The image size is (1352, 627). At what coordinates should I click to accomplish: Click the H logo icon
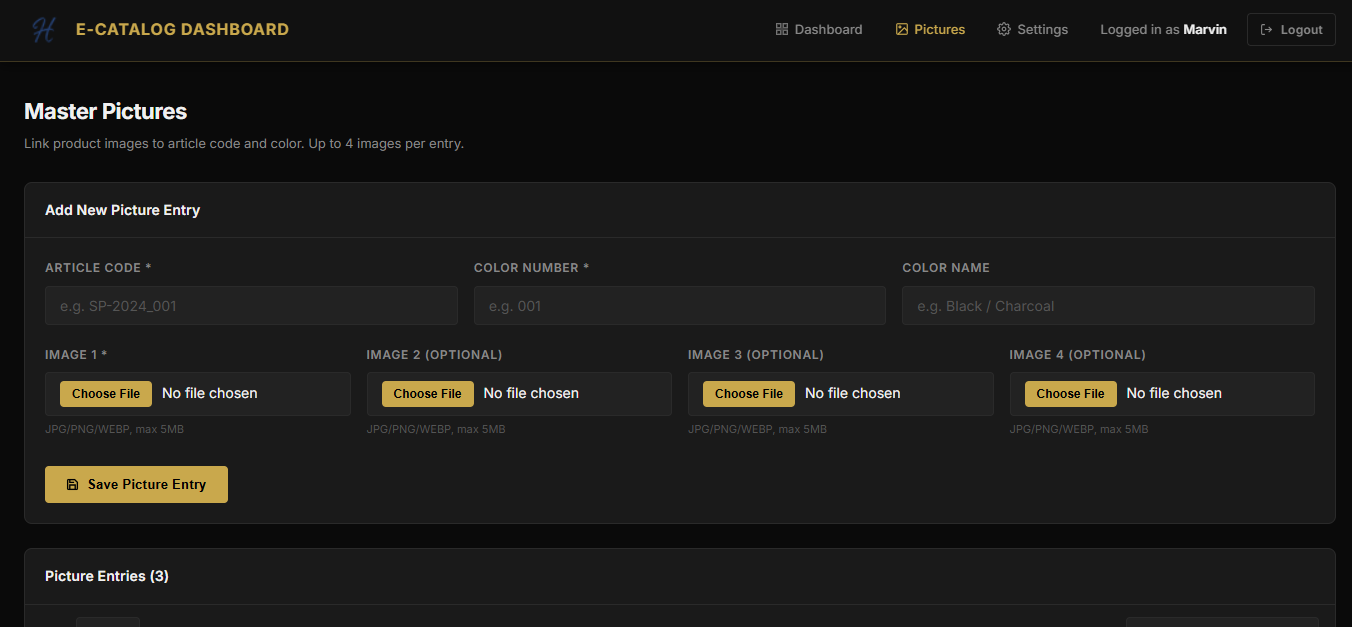point(44,30)
